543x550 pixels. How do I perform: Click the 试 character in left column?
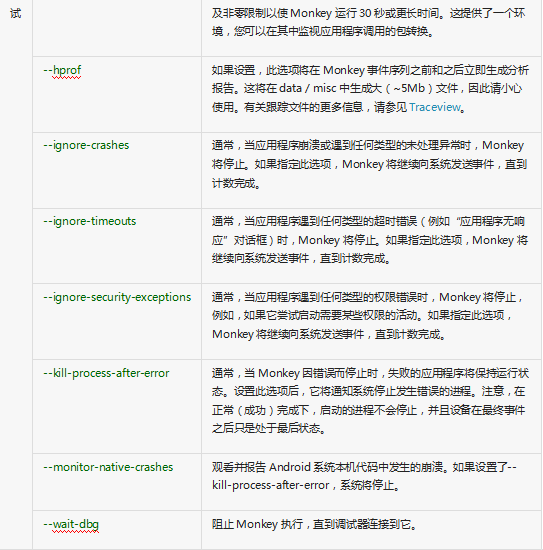[x=16, y=14]
